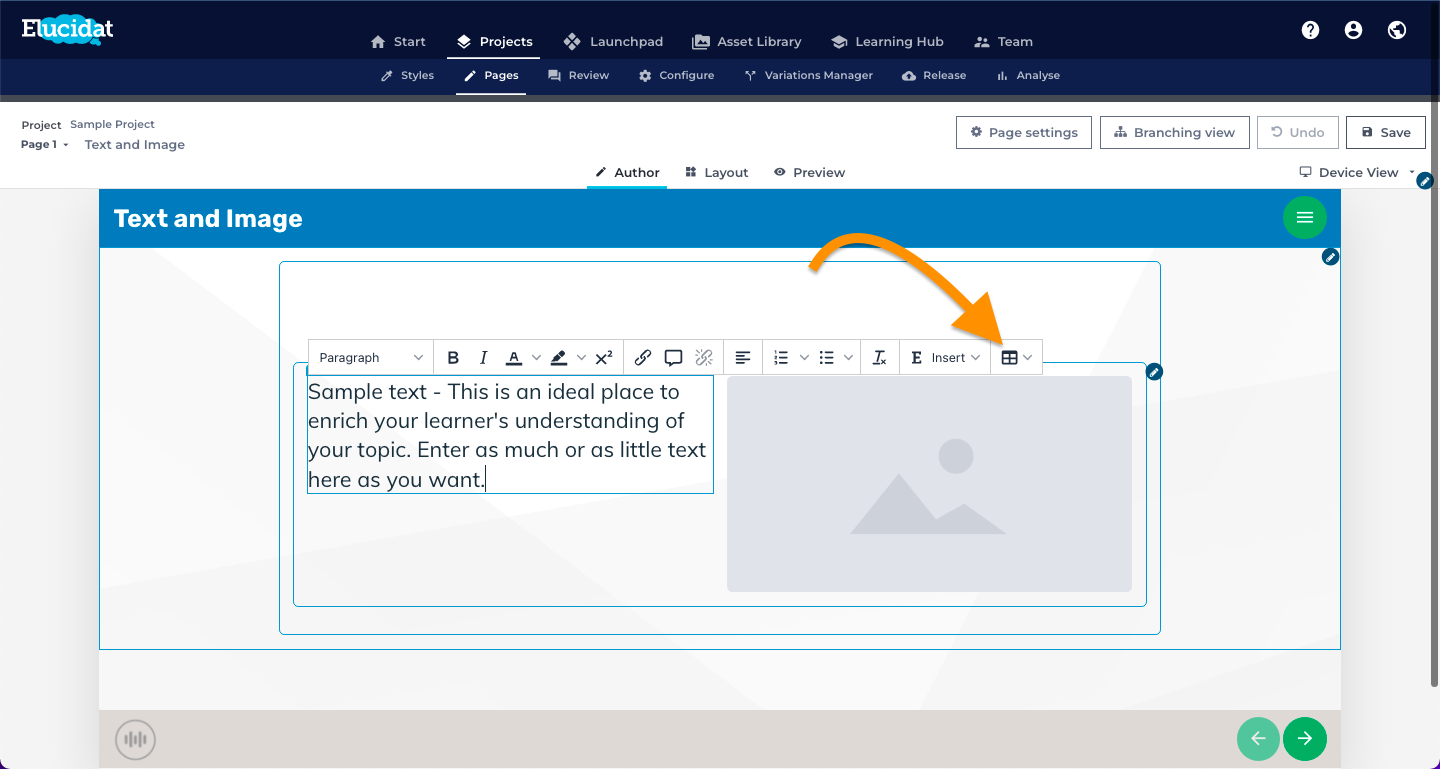Image resolution: width=1440 pixels, height=769 pixels.
Task: Open the help question mark icon
Action: [1310, 30]
